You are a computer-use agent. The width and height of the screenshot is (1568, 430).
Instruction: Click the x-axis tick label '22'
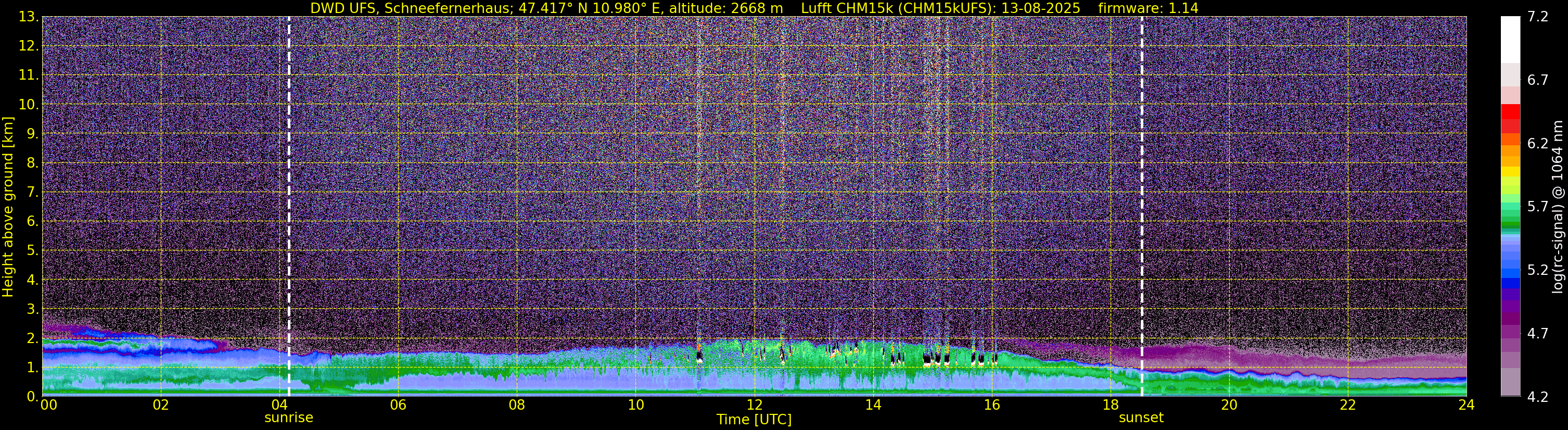point(1348,405)
